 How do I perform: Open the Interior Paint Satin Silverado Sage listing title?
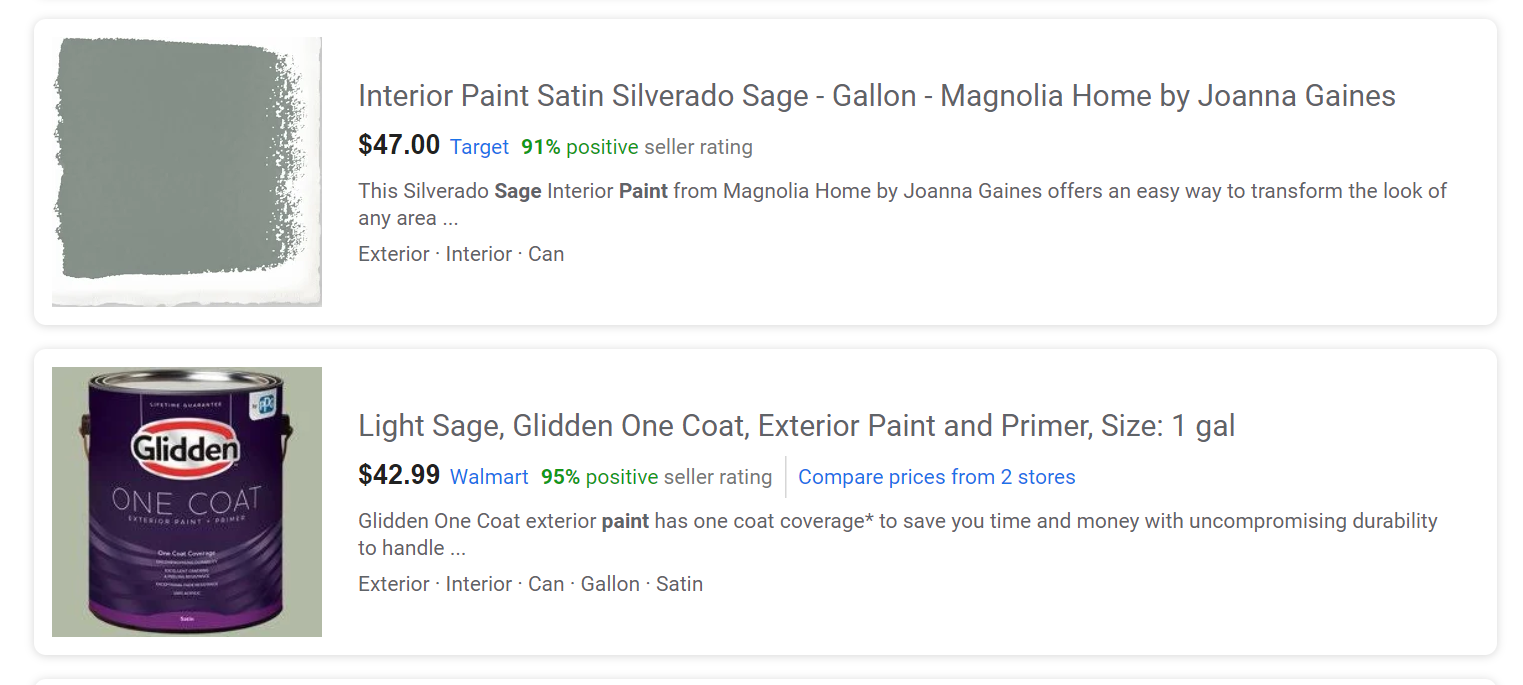876,96
